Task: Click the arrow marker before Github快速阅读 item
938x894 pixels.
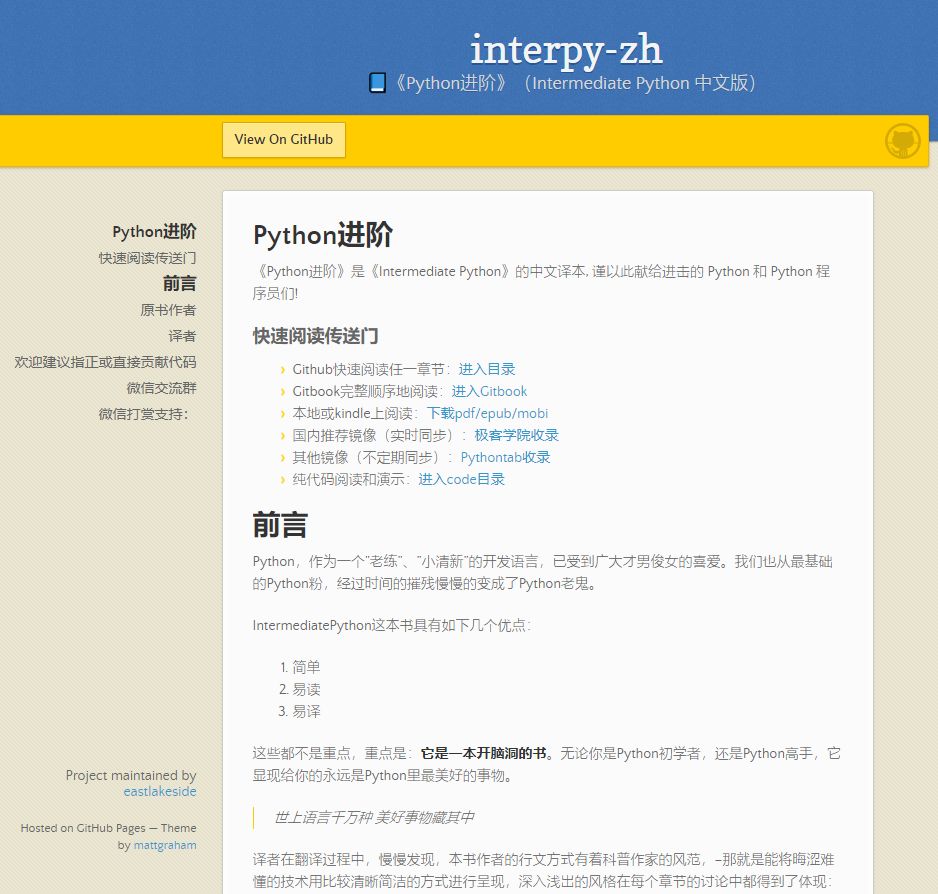Action: click(282, 369)
